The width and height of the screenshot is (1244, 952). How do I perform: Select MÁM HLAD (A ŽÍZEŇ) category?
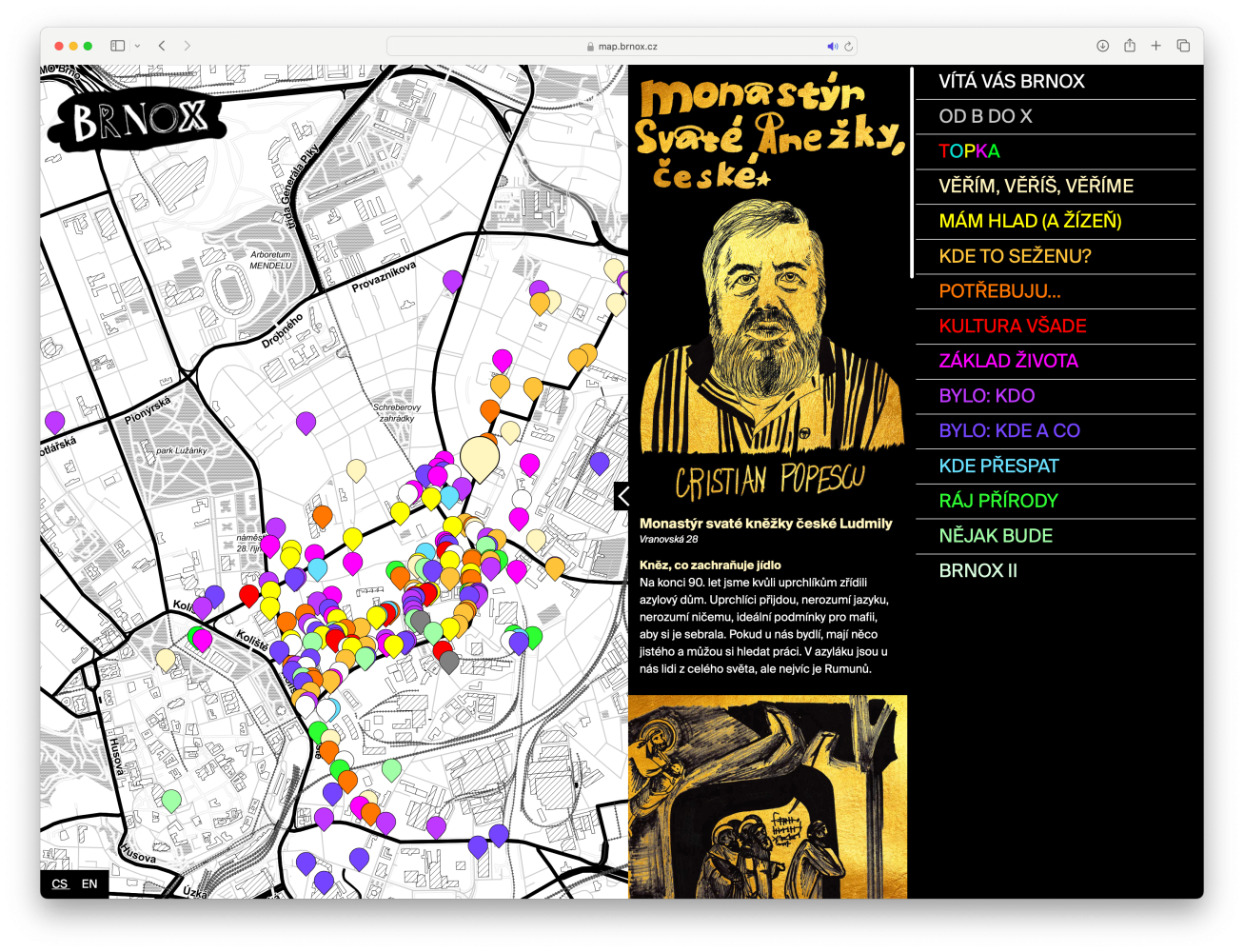click(x=1030, y=221)
